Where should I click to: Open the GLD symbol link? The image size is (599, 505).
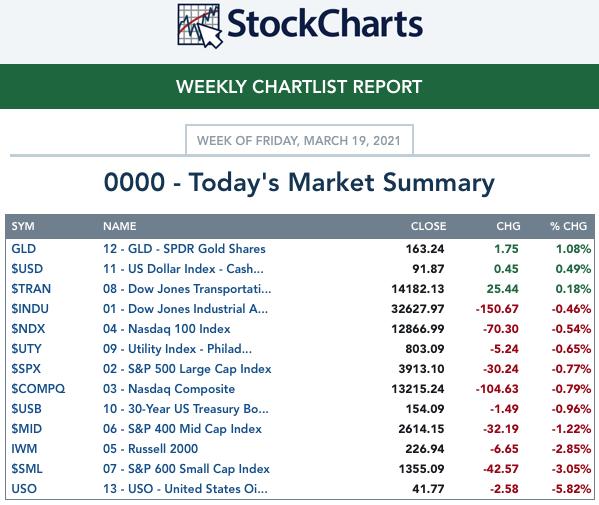coord(24,249)
